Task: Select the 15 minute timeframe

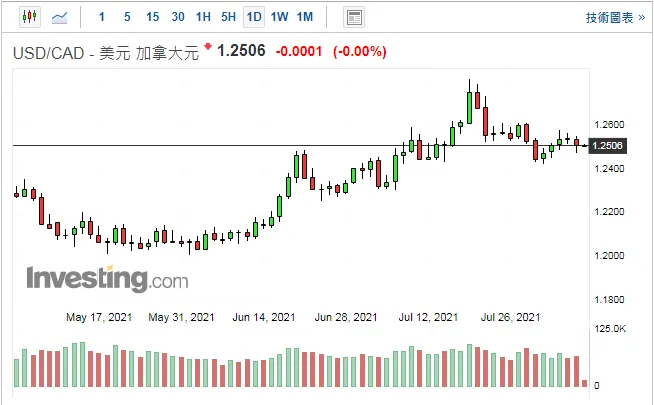Action: point(153,17)
